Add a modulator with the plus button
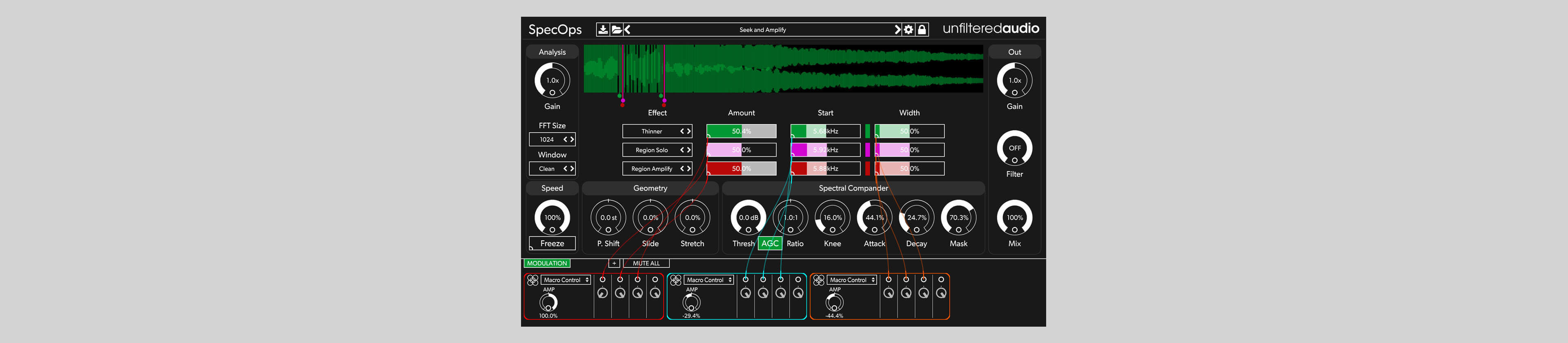1568x343 pixels. point(614,263)
